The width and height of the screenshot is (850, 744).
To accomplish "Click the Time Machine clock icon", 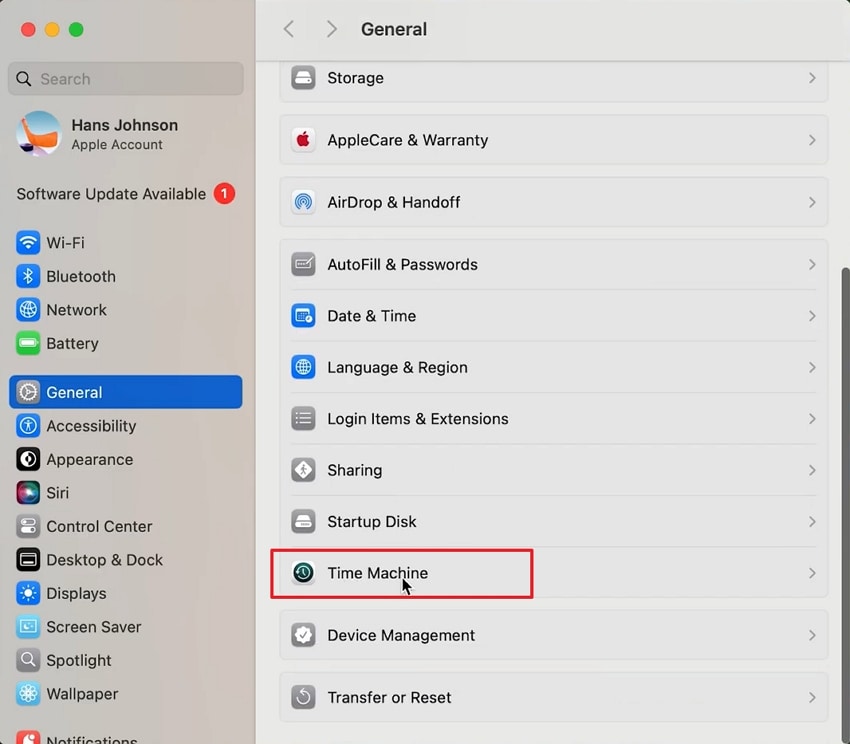I will pos(303,573).
